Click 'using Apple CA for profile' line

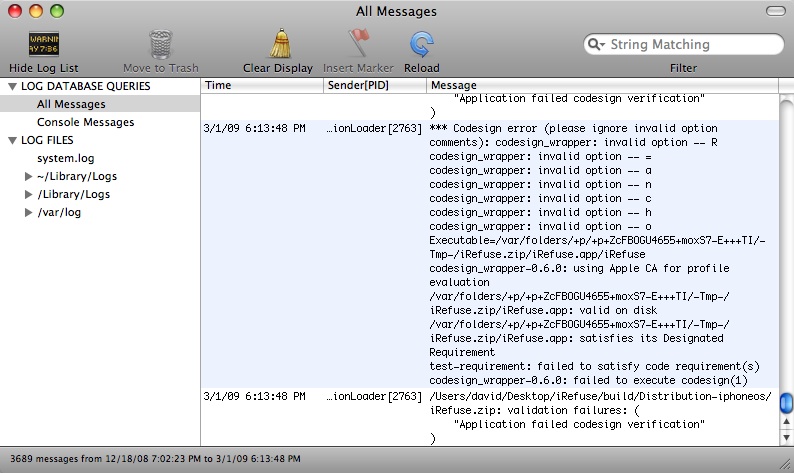(x=579, y=268)
